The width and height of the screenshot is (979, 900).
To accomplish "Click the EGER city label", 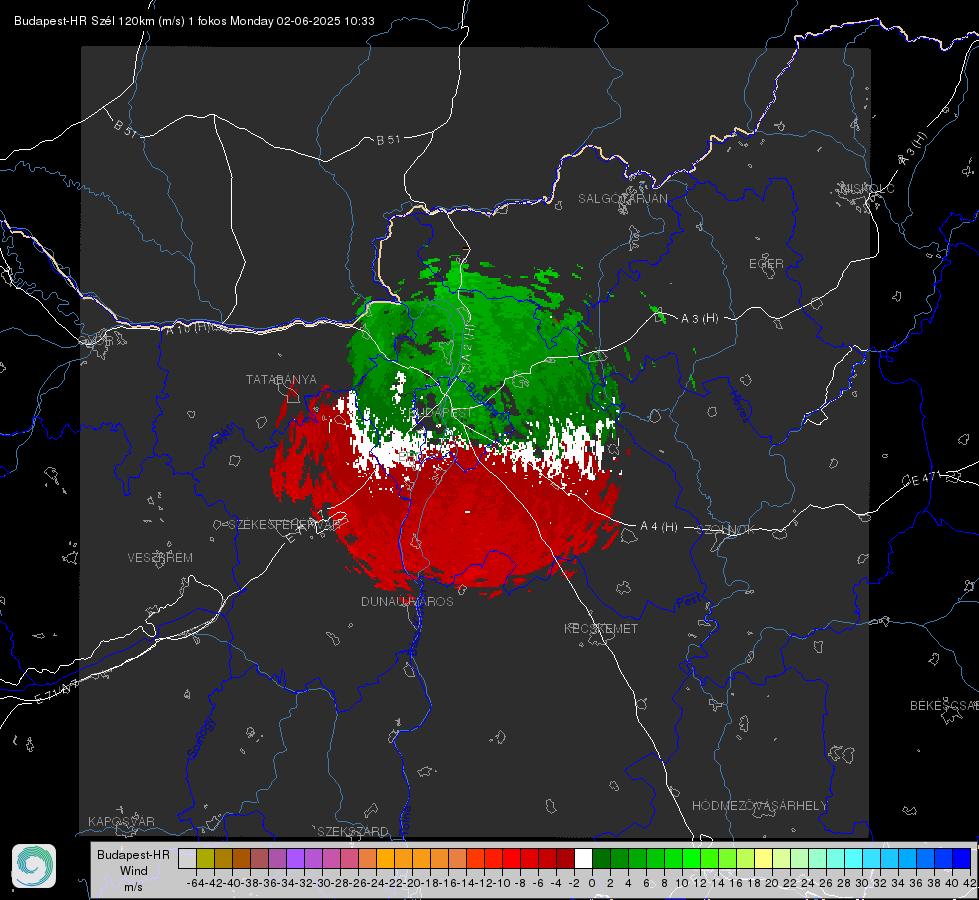I will click(766, 264).
